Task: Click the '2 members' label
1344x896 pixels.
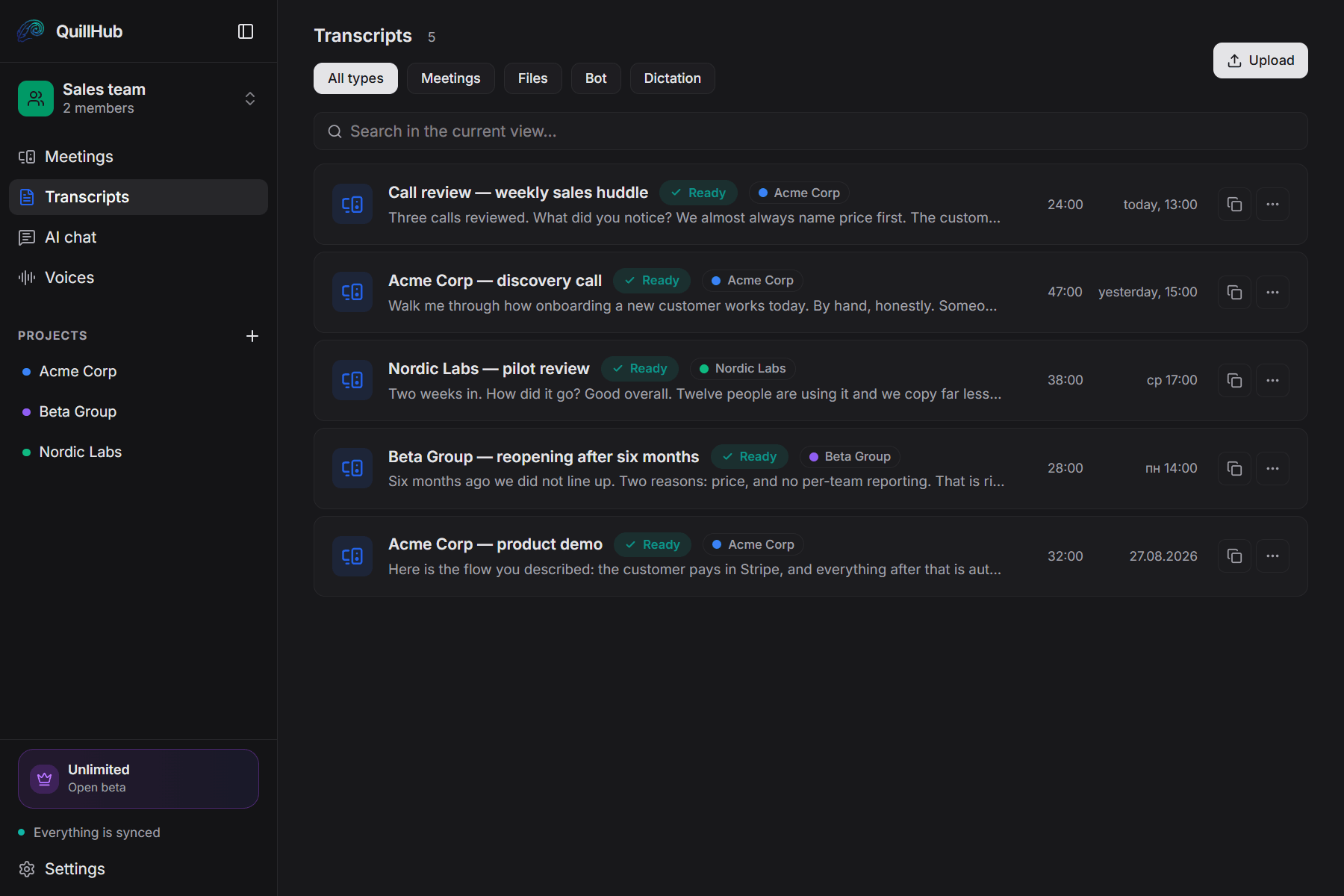Action: point(99,108)
